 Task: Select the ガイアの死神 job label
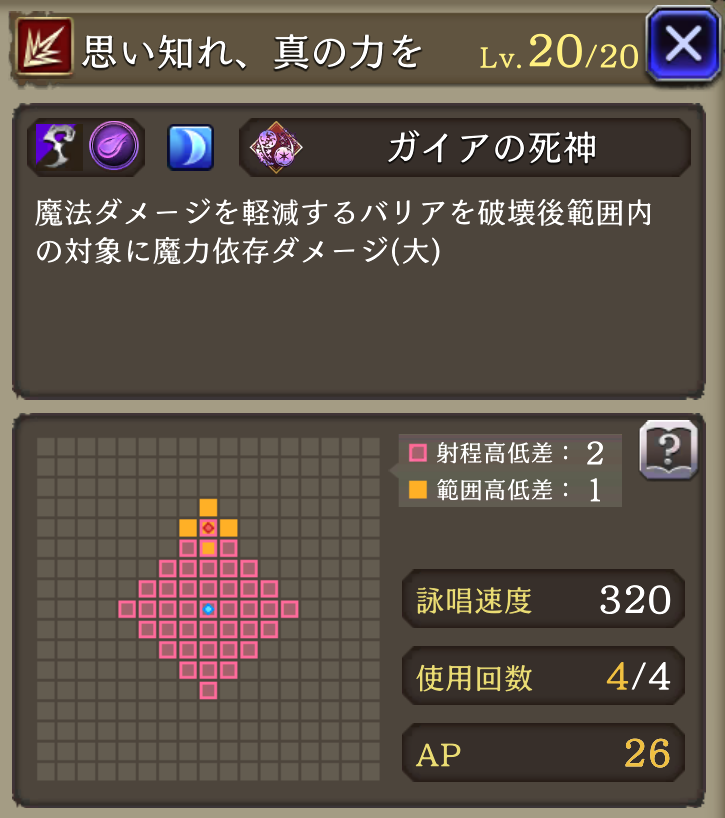point(492,148)
